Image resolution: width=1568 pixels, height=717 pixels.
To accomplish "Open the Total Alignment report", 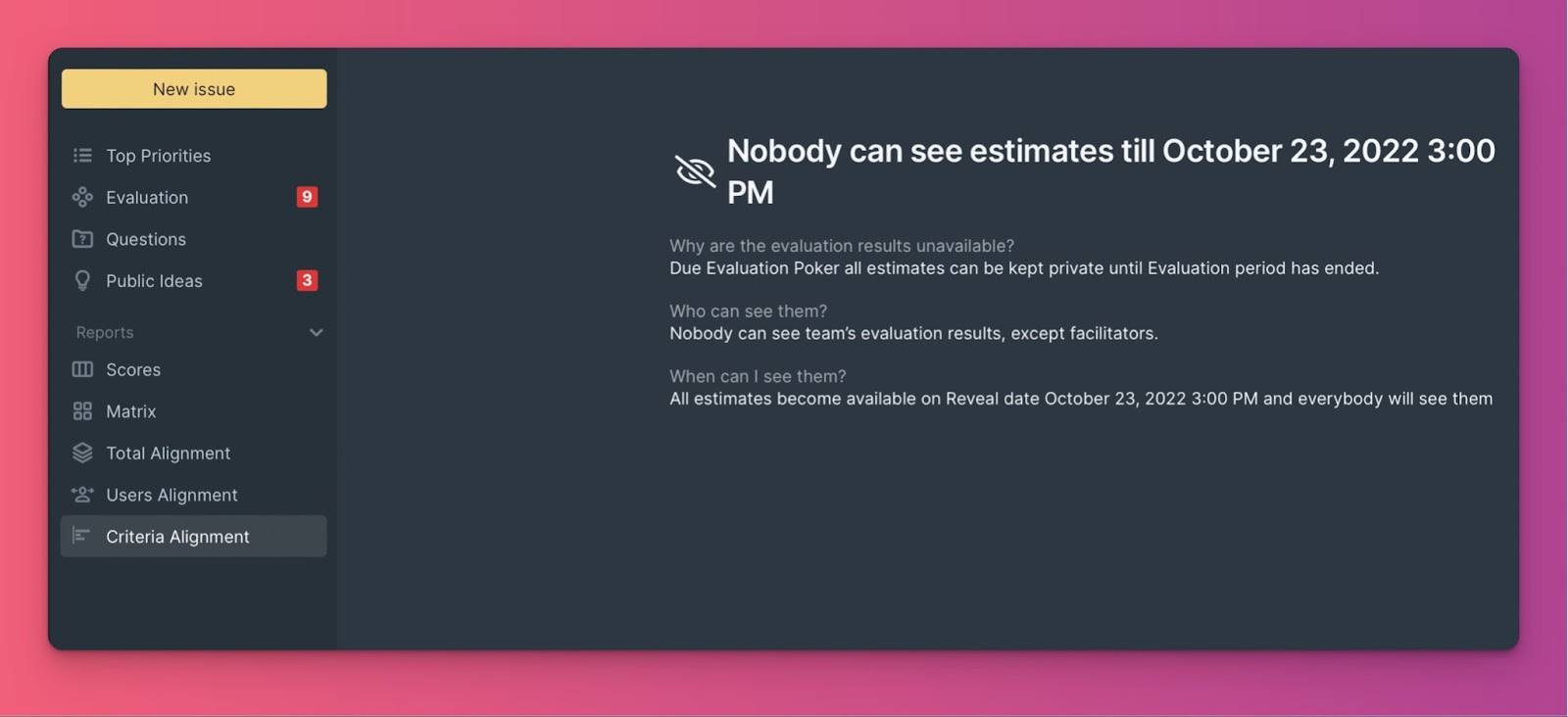I will pyautogui.click(x=169, y=454).
